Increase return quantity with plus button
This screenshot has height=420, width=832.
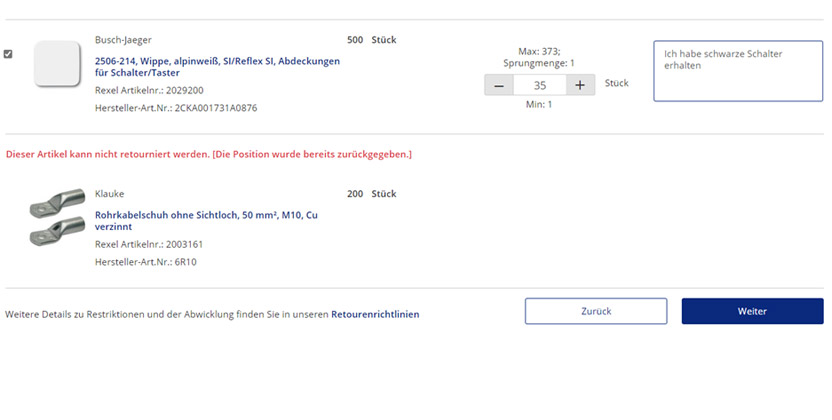pyautogui.click(x=580, y=85)
